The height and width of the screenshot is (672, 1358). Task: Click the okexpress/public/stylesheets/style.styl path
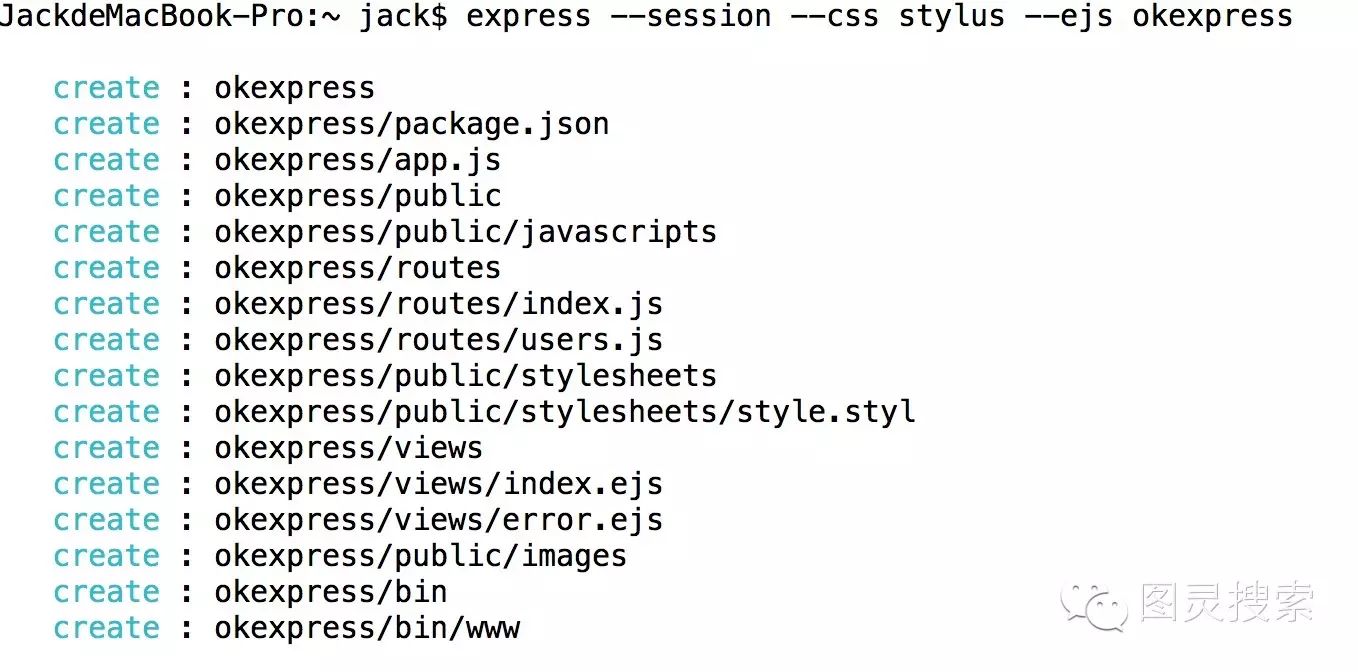click(565, 412)
